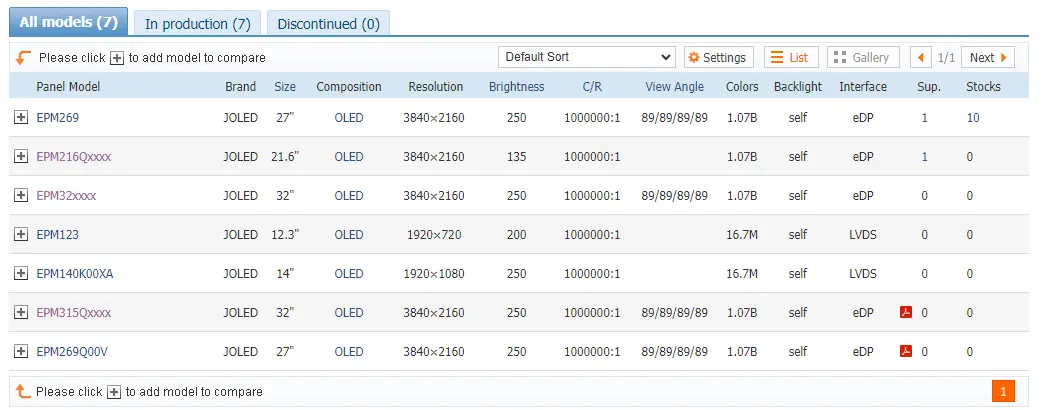
Task: Click LVDS interface cell of EPM140K00XA
Action: [x=863, y=273]
